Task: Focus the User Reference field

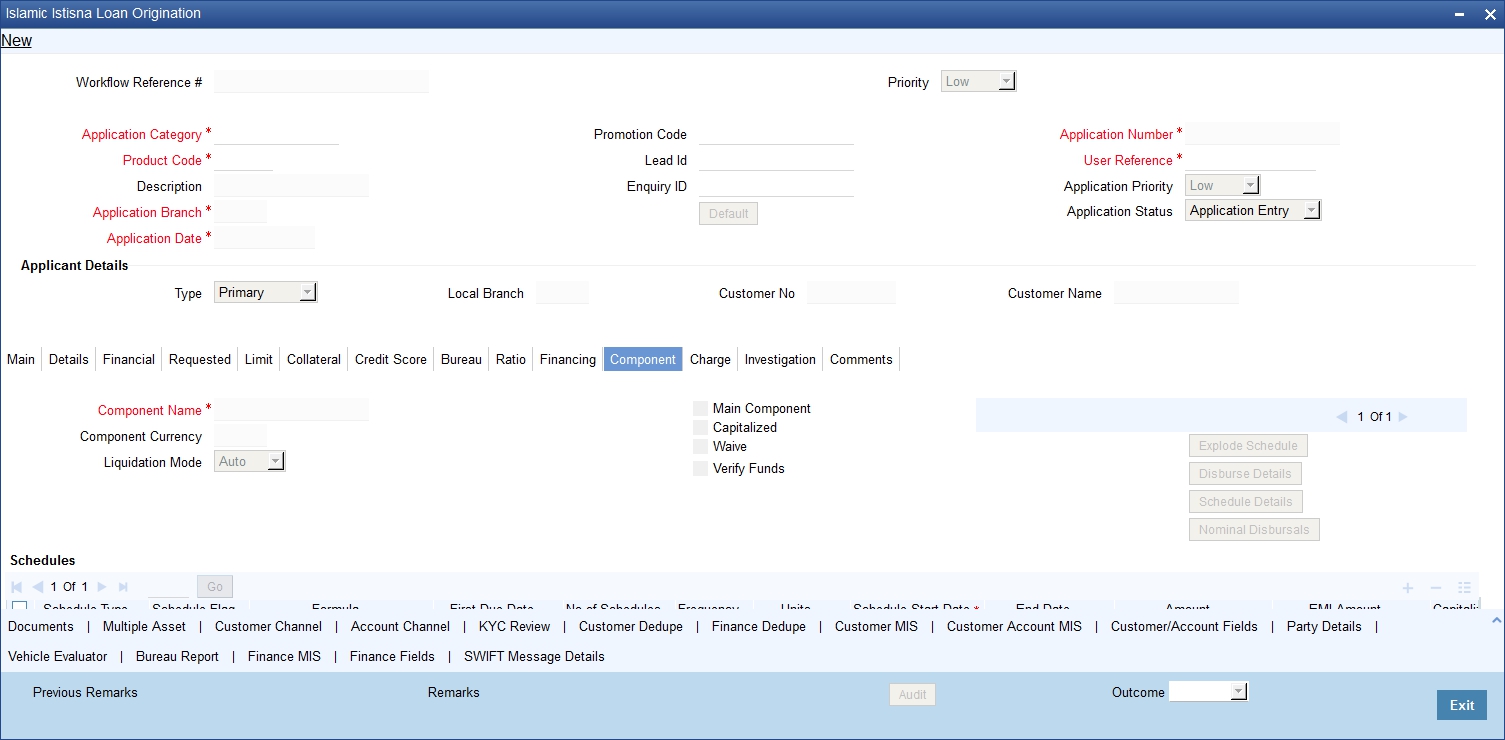Action: pos(1250,160)
